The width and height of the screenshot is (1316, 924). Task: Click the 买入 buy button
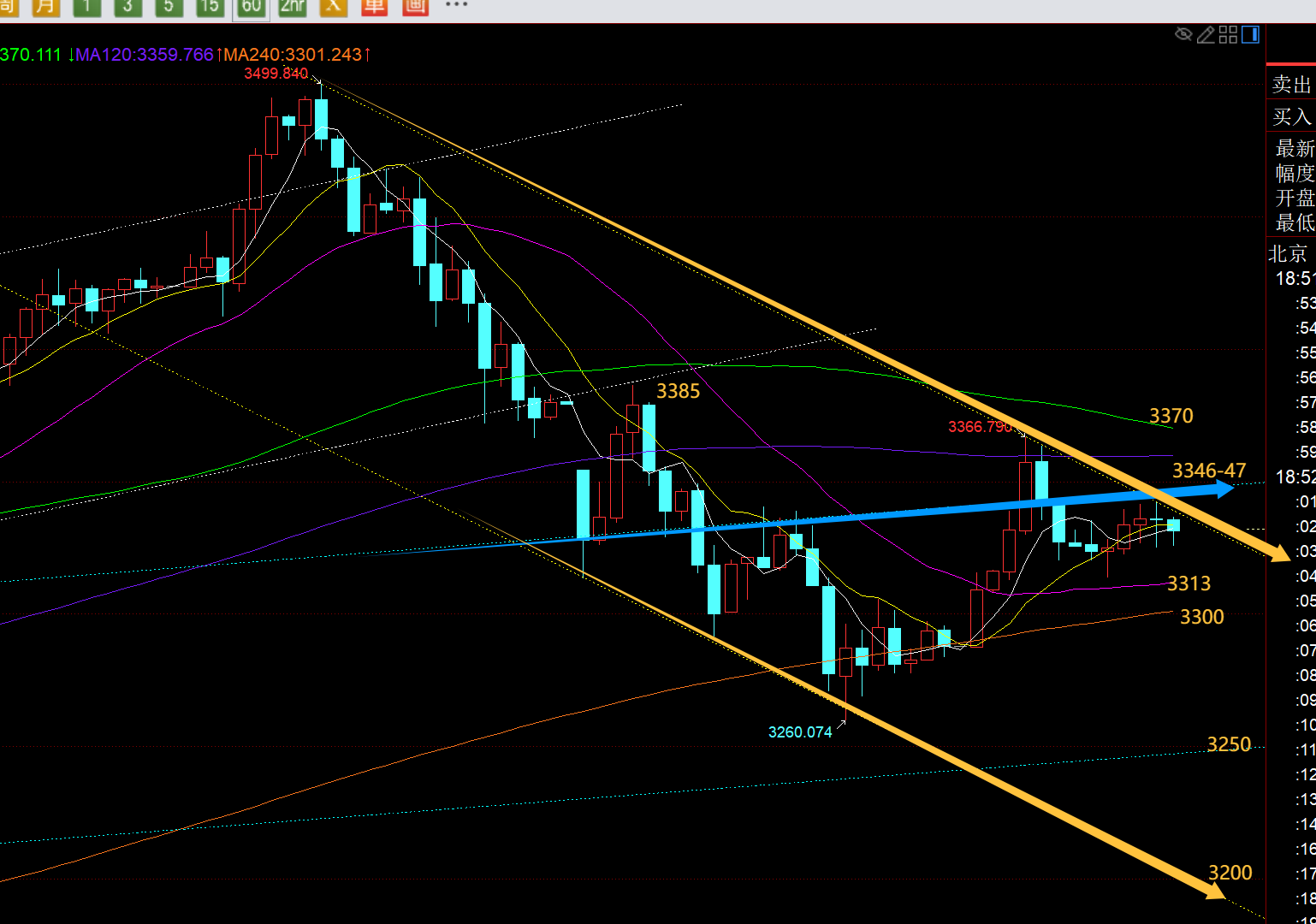pyautogui.click(x=1291, y=116)
